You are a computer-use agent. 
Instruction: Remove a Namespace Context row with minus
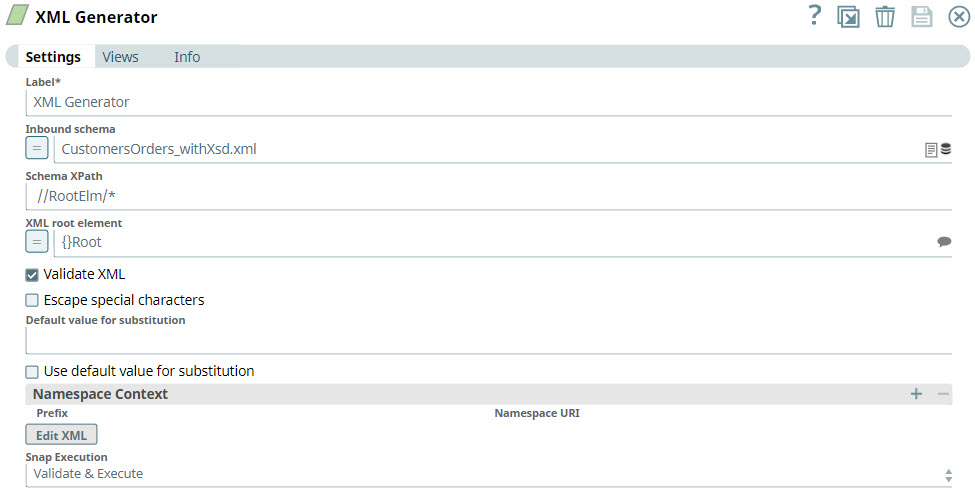coord(943,394)
